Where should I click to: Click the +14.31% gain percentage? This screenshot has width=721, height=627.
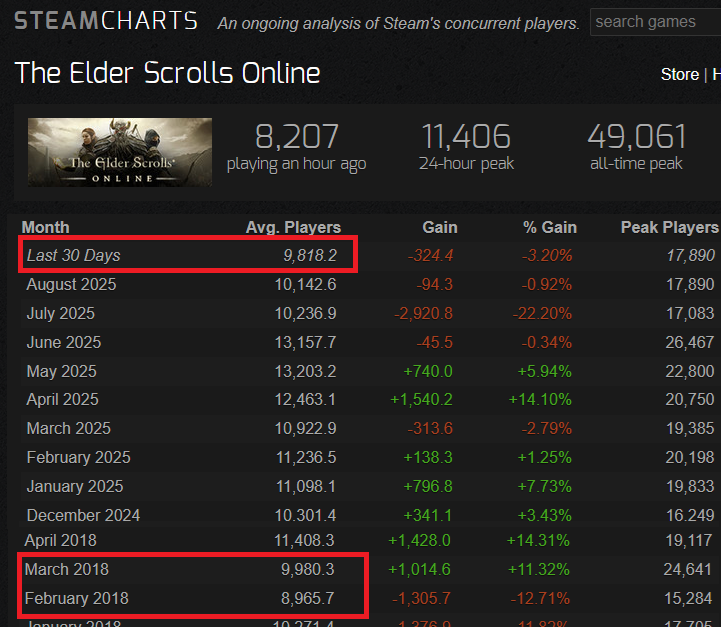[538, 540]
